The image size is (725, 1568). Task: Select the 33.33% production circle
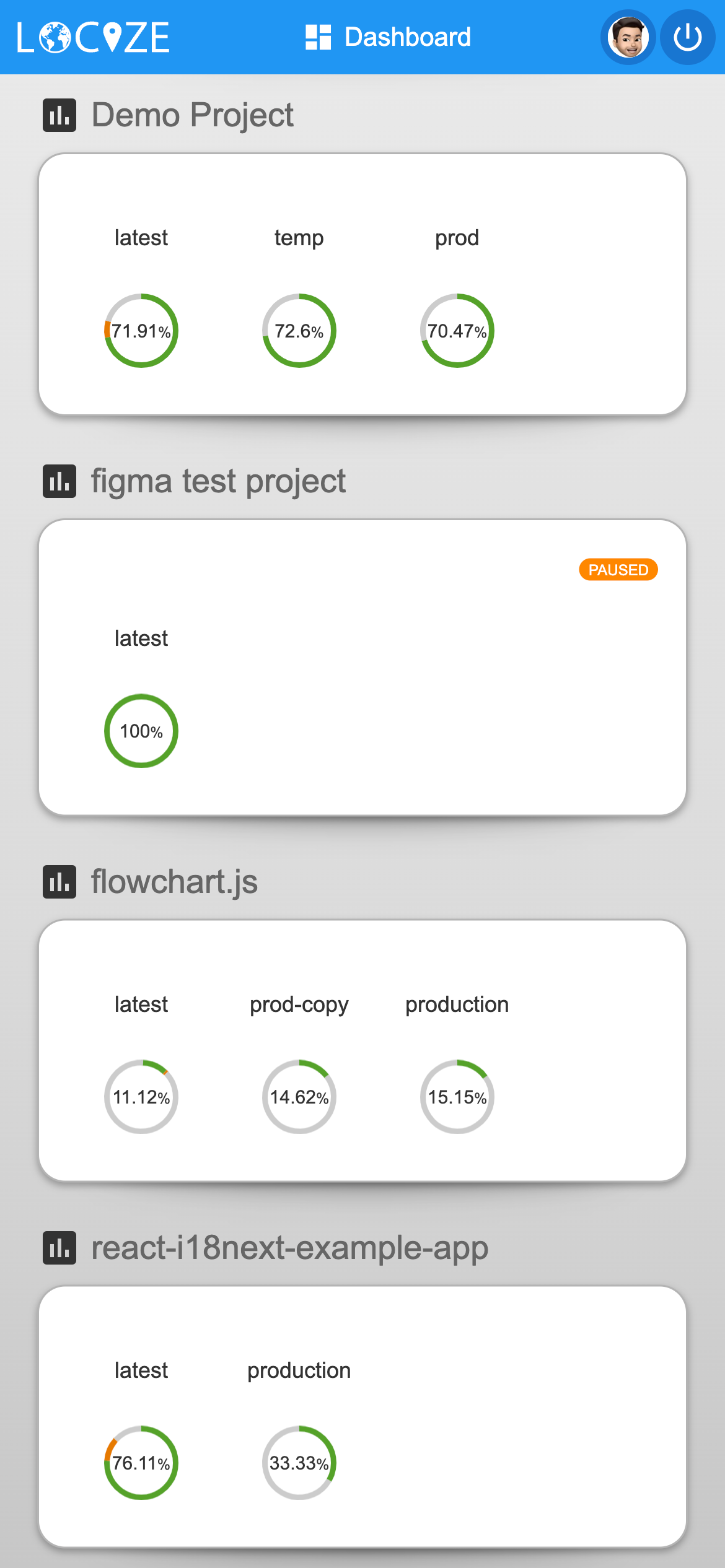pos(299,1463)
